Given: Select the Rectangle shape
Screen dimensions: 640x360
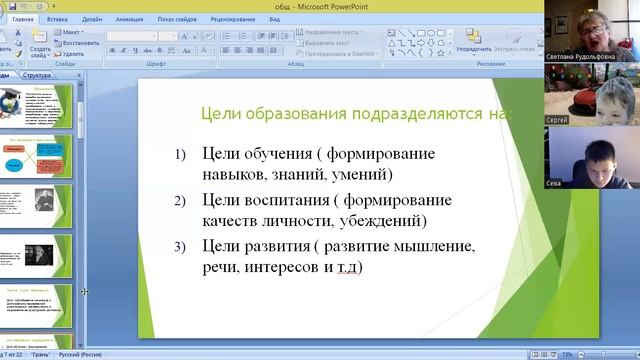Looking at the screenshot, I should (421, 33).
